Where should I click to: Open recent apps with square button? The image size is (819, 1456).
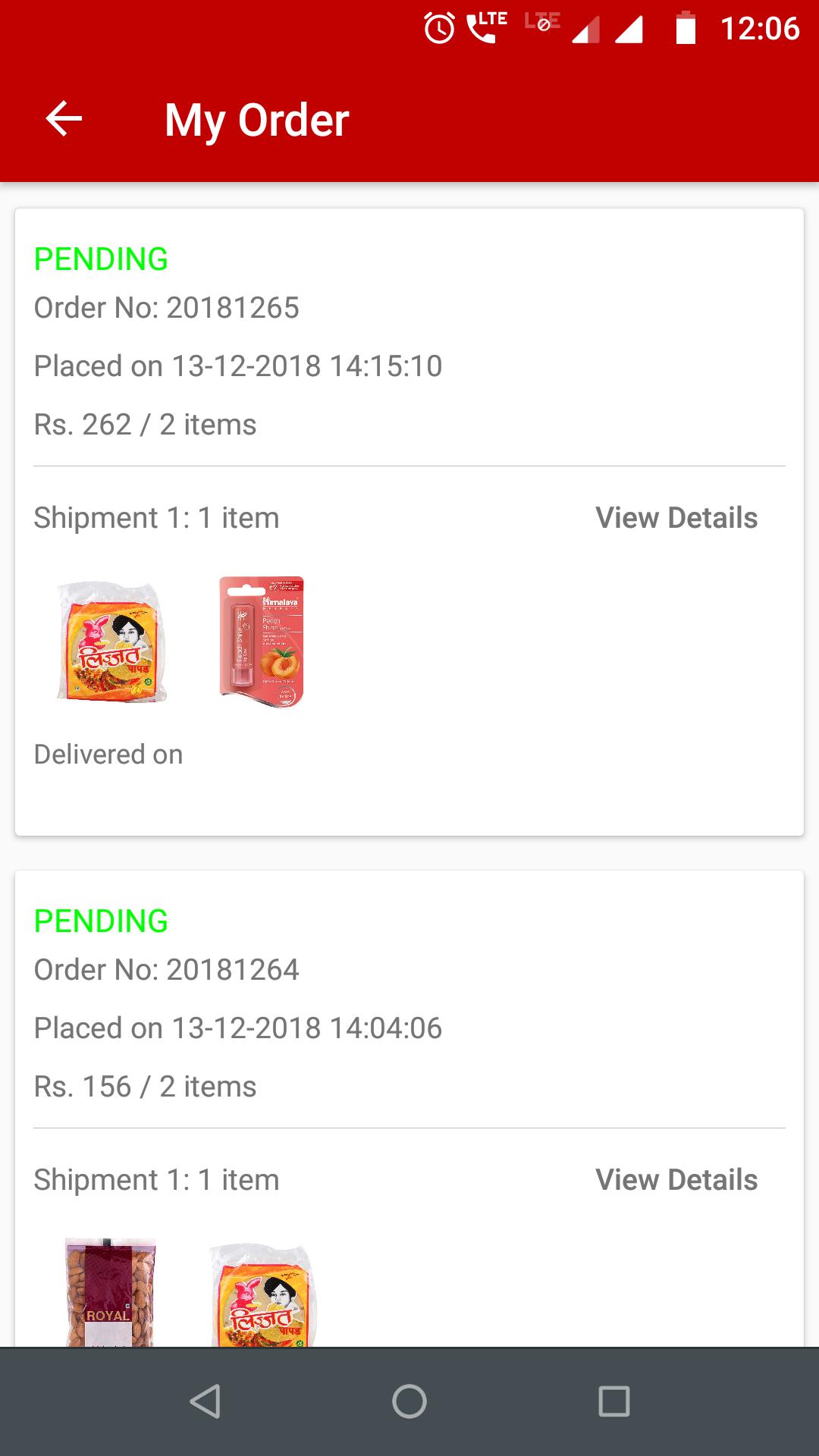(613, 1401)
